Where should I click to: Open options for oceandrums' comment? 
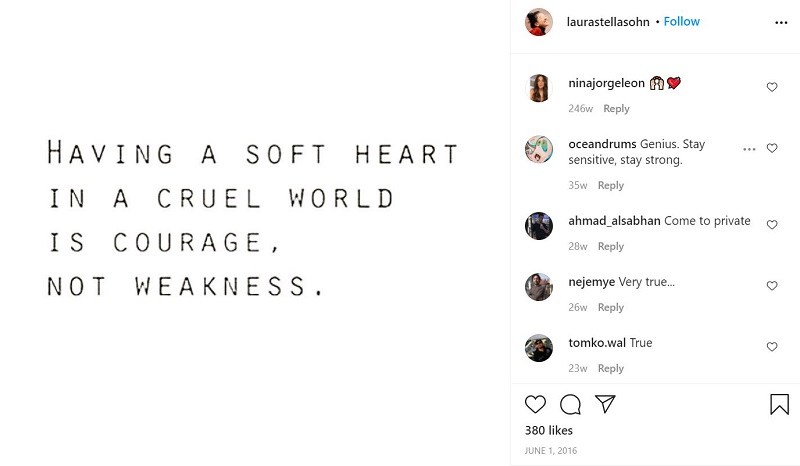coord(749,149)
